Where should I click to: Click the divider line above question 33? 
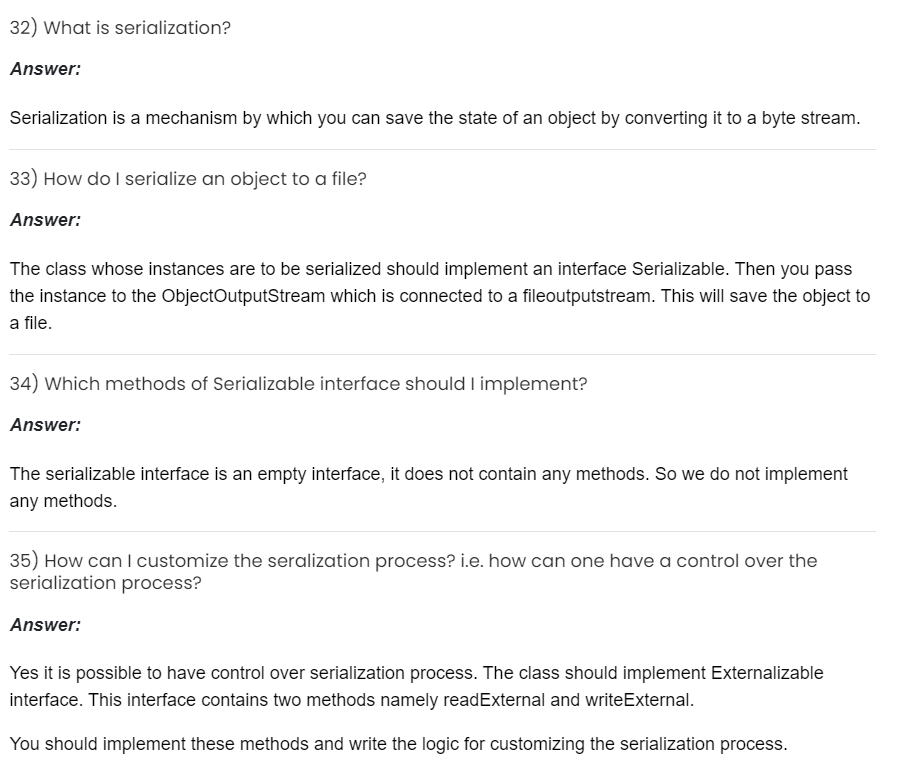click(x=442, y=150)
